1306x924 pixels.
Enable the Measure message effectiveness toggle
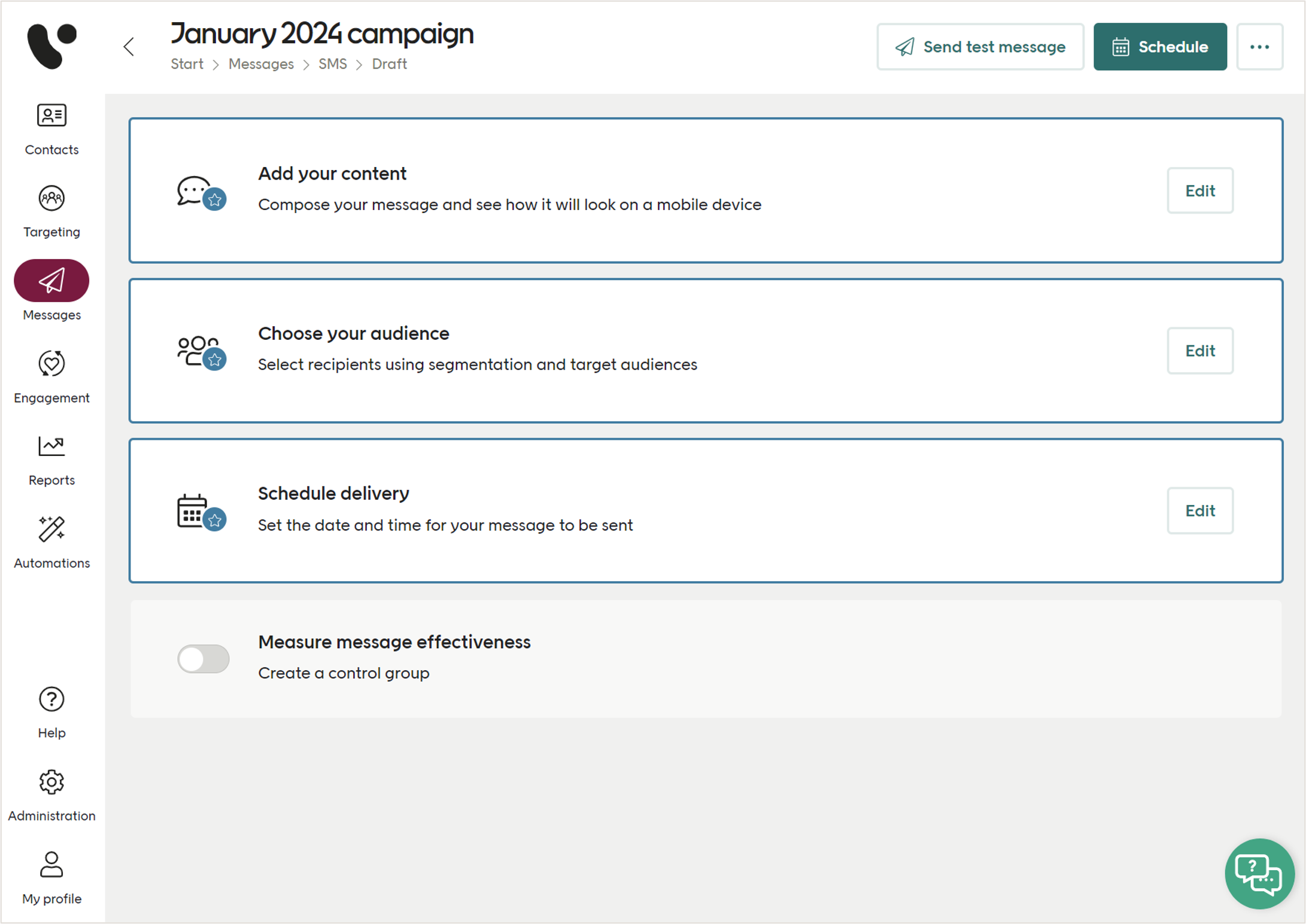point(204,659)
